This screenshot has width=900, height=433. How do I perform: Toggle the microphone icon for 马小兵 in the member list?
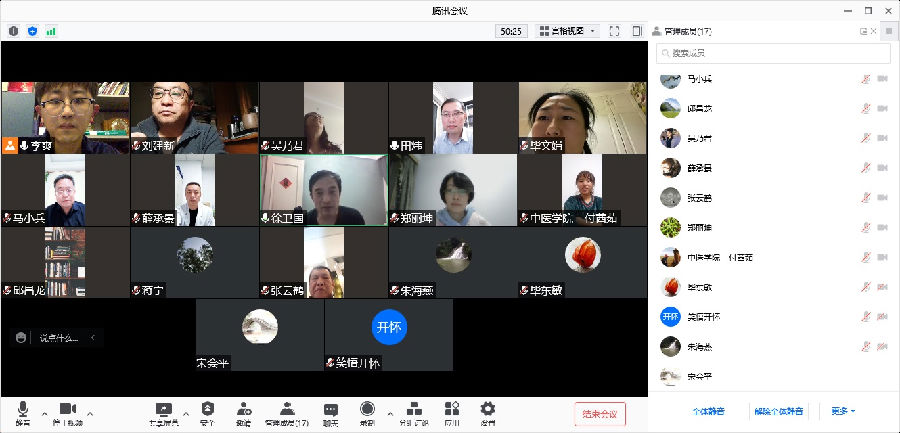[865, 79]
